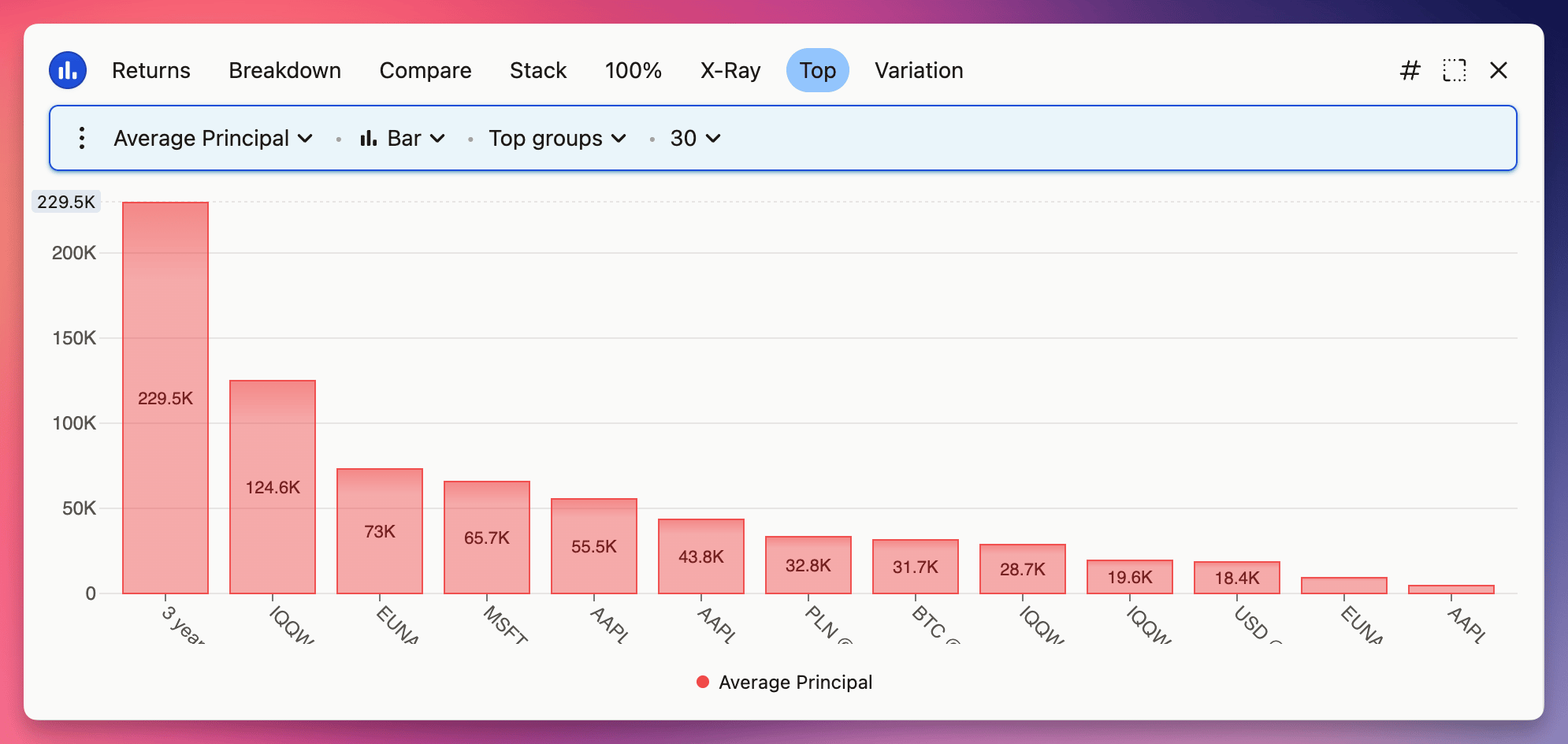Click the 43.8K AAPL bar
The image size is (1568, 744).
701,556
